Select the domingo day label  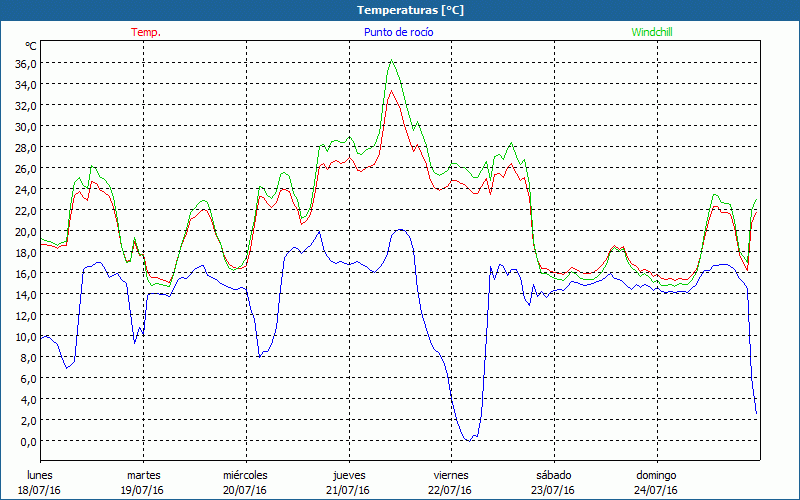pos(656,475)
